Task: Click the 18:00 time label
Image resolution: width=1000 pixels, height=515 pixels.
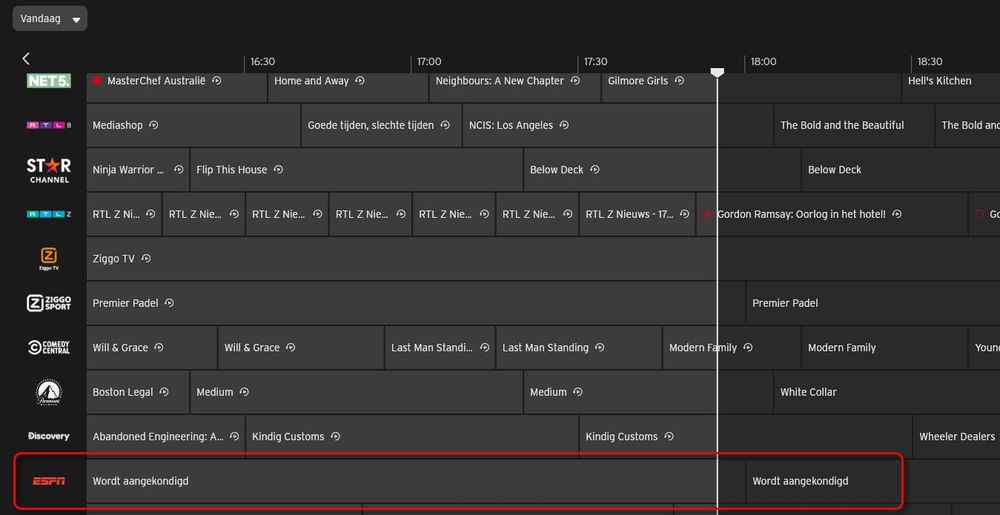Action: pos(763,62)
